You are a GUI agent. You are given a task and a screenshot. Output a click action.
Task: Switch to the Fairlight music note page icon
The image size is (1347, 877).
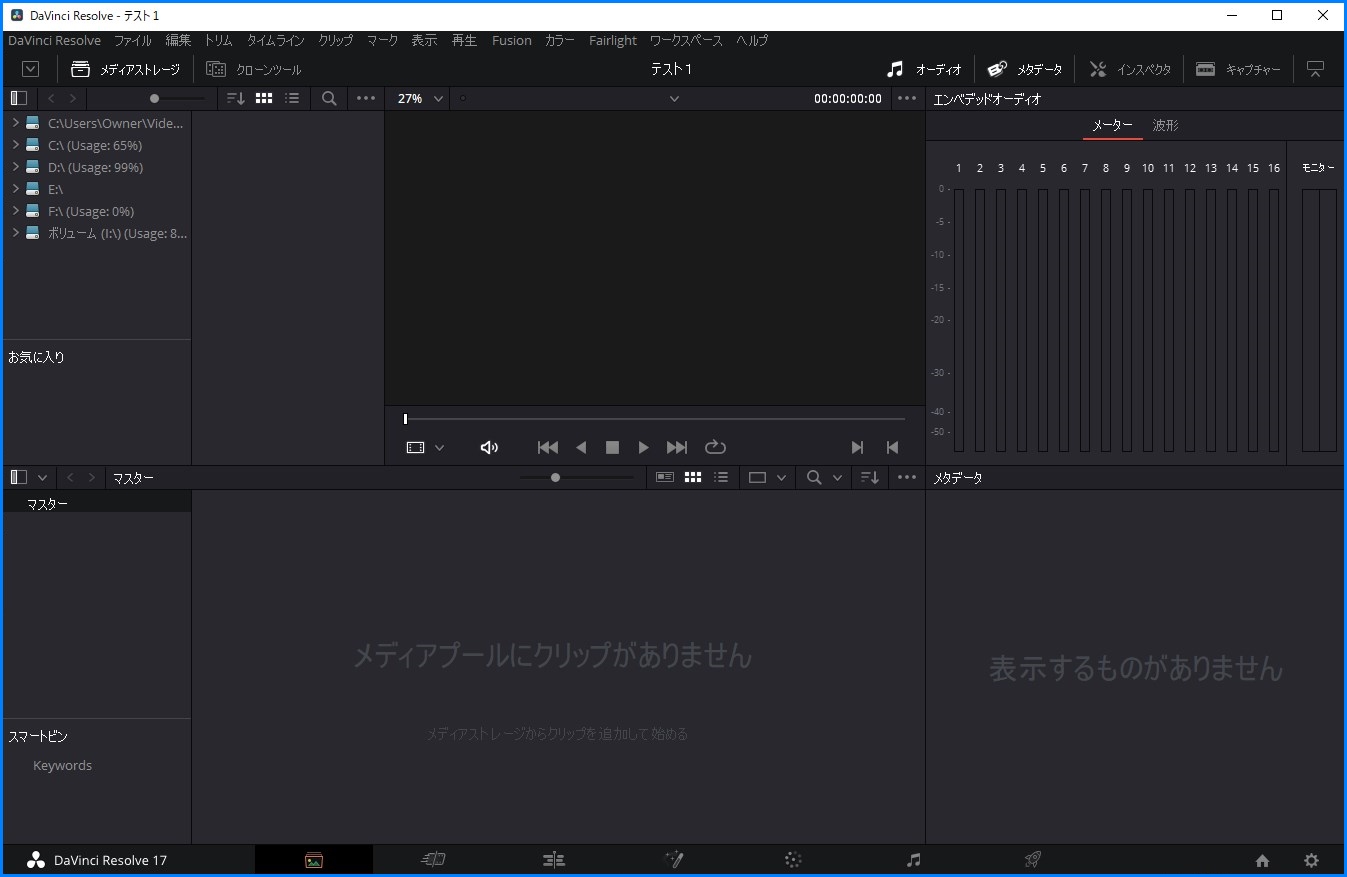pyautogui.click(x=913, y=860)
